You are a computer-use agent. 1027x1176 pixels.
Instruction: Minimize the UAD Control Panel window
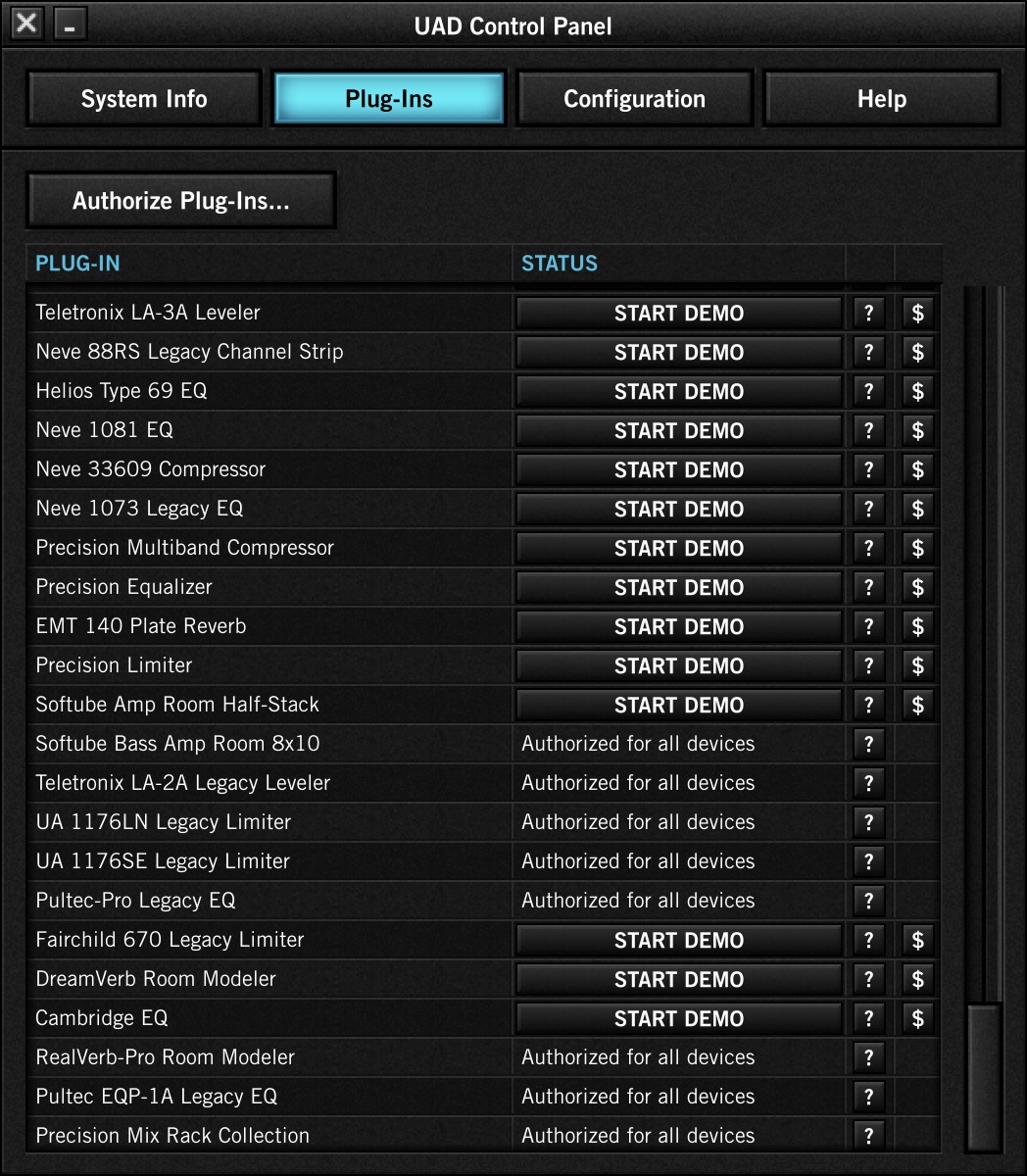point(70,25)
